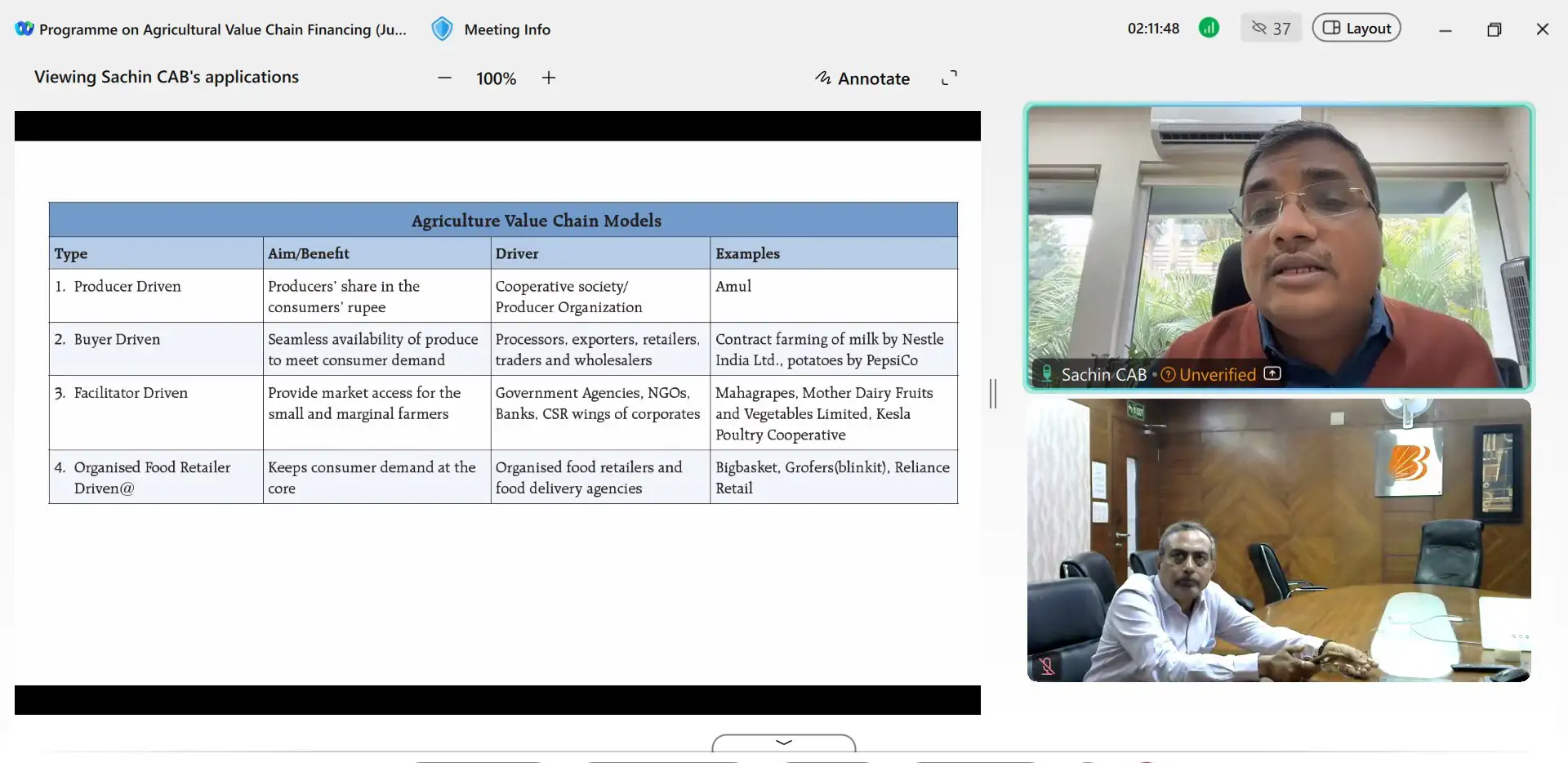The image size is (1568, 763).
Task: Click the Buyer Driven row label
Action: pos(117,339)
